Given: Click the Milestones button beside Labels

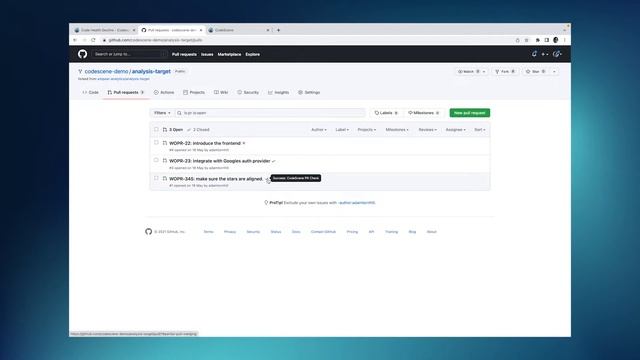Looking at the screenshot, I should (x=423, y=113).
